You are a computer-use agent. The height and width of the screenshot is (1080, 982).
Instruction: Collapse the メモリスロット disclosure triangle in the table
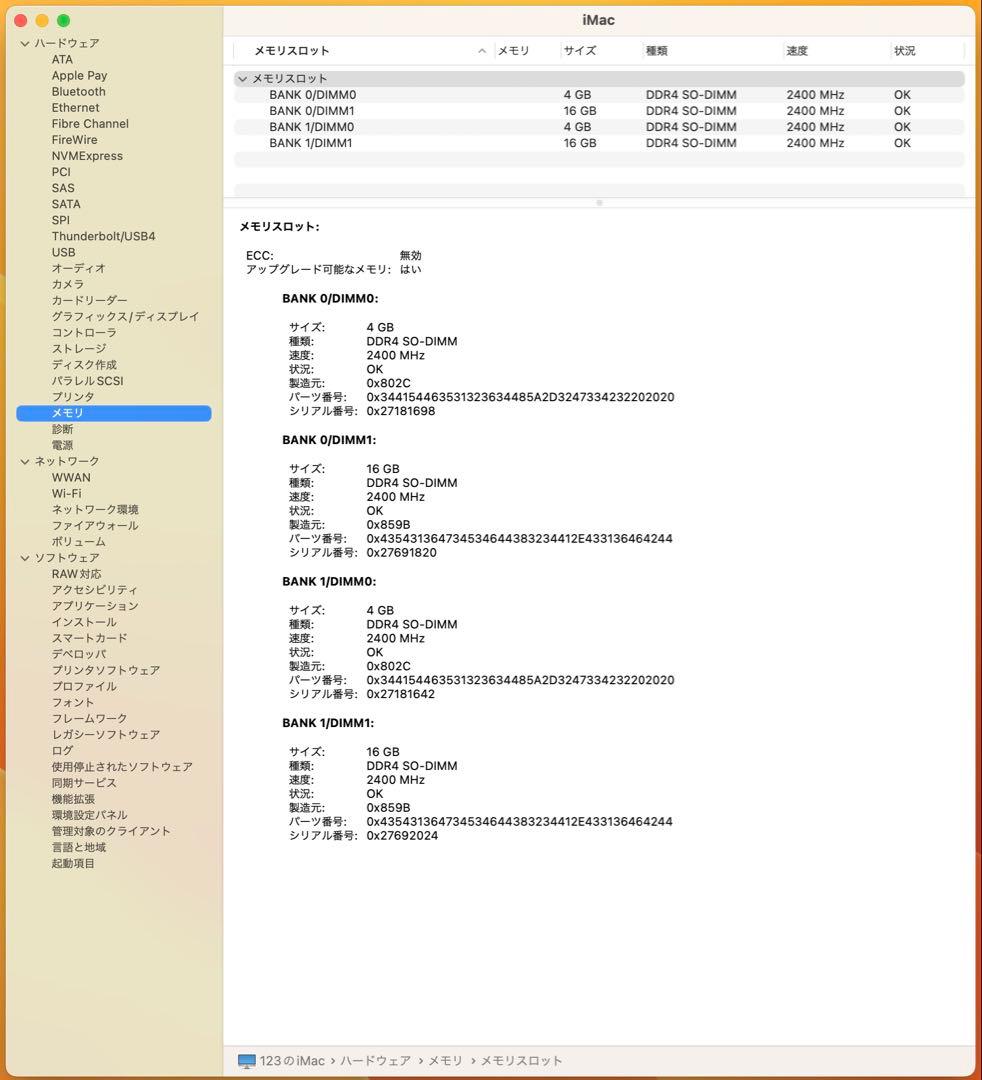click(x=243, y=78)
